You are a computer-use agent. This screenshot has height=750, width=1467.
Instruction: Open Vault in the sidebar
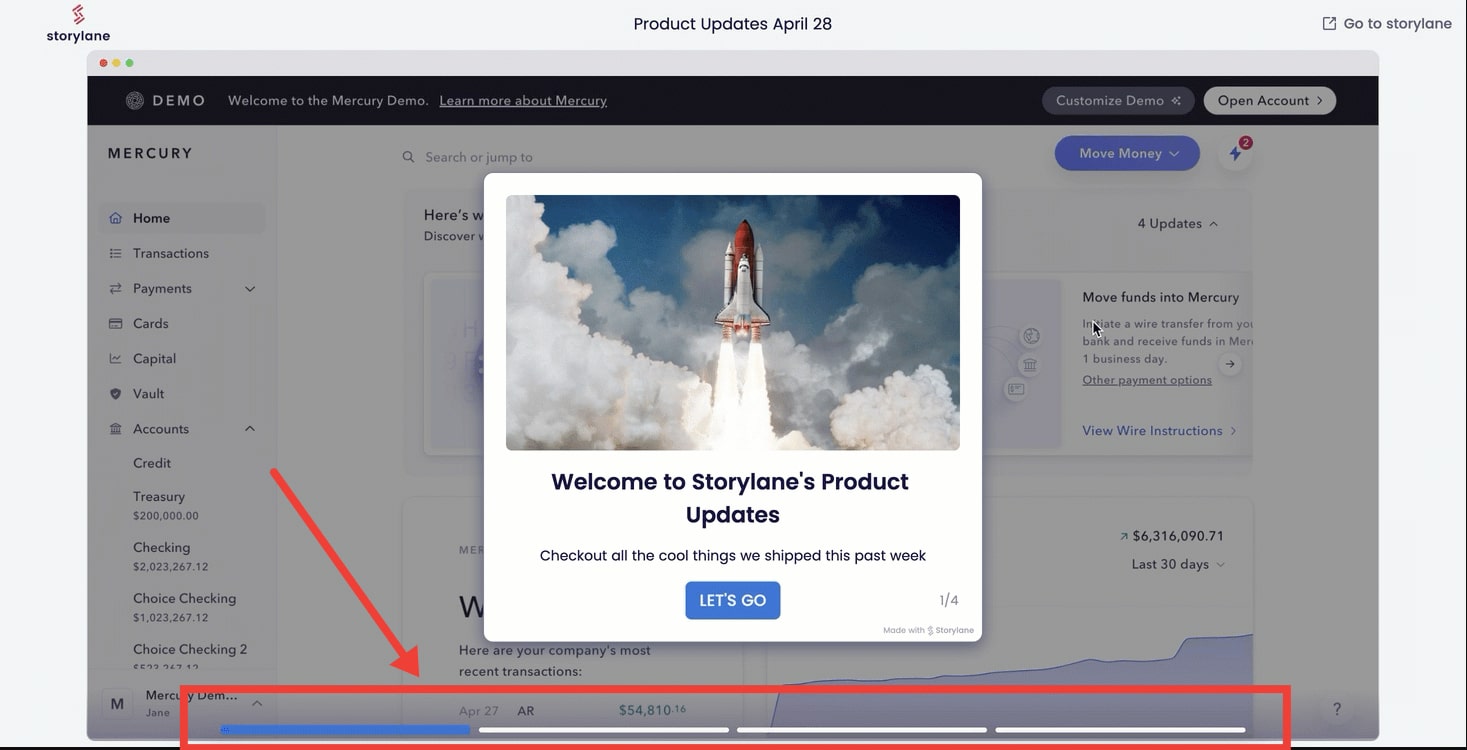148,393
